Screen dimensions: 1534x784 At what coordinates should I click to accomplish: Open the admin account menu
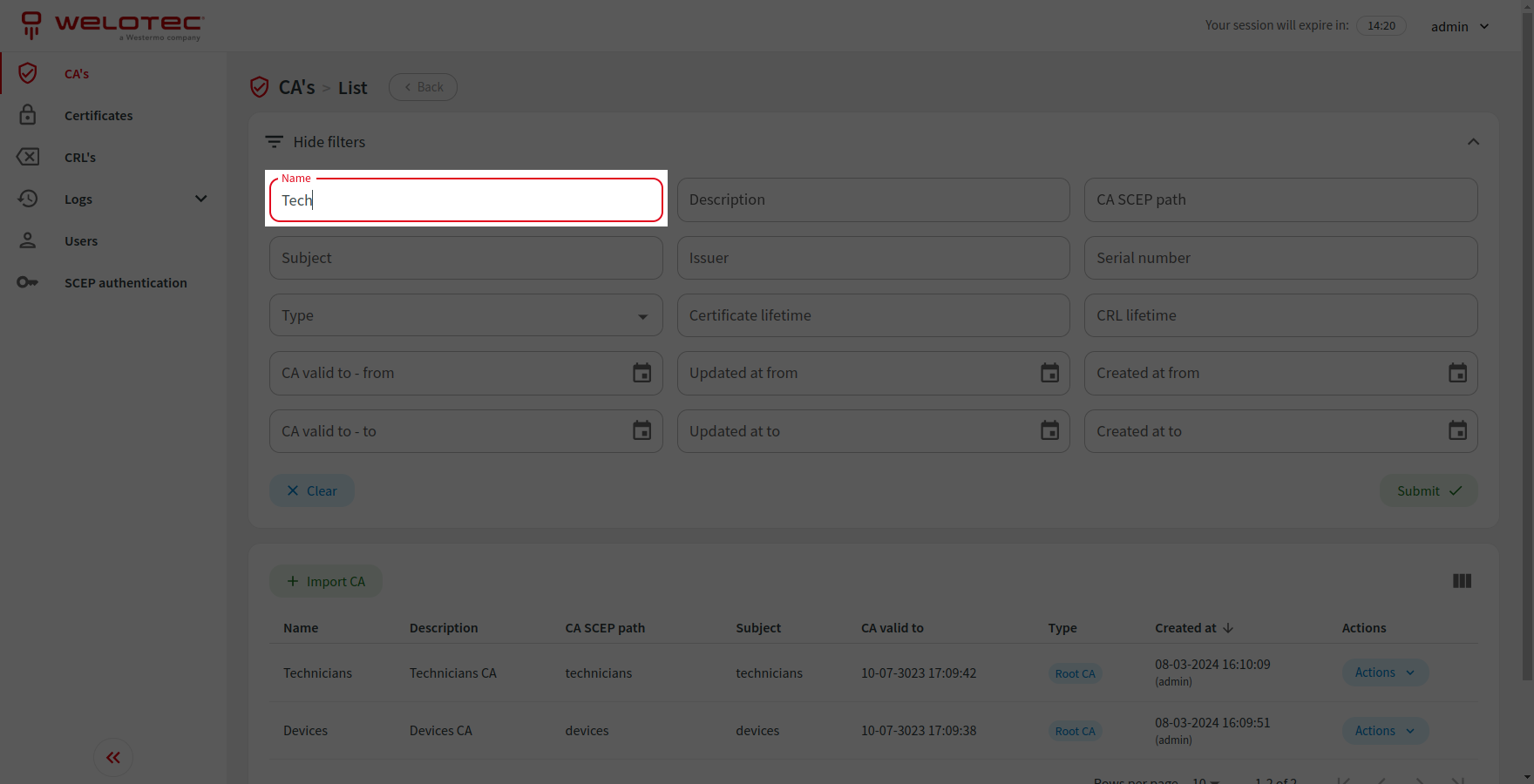click(1458, 26)
